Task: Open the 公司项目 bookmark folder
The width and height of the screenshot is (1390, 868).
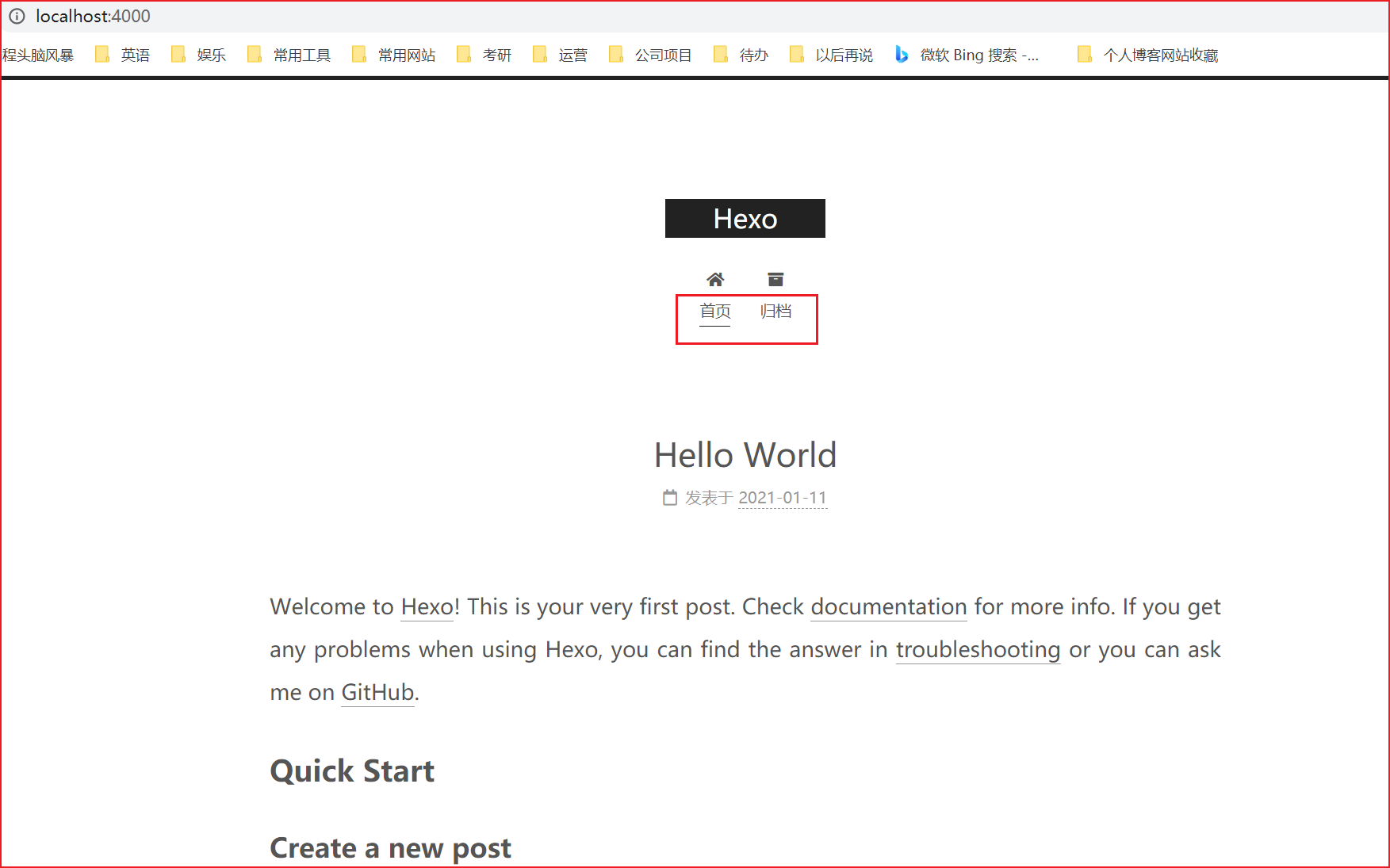Action: coord(650,55)
